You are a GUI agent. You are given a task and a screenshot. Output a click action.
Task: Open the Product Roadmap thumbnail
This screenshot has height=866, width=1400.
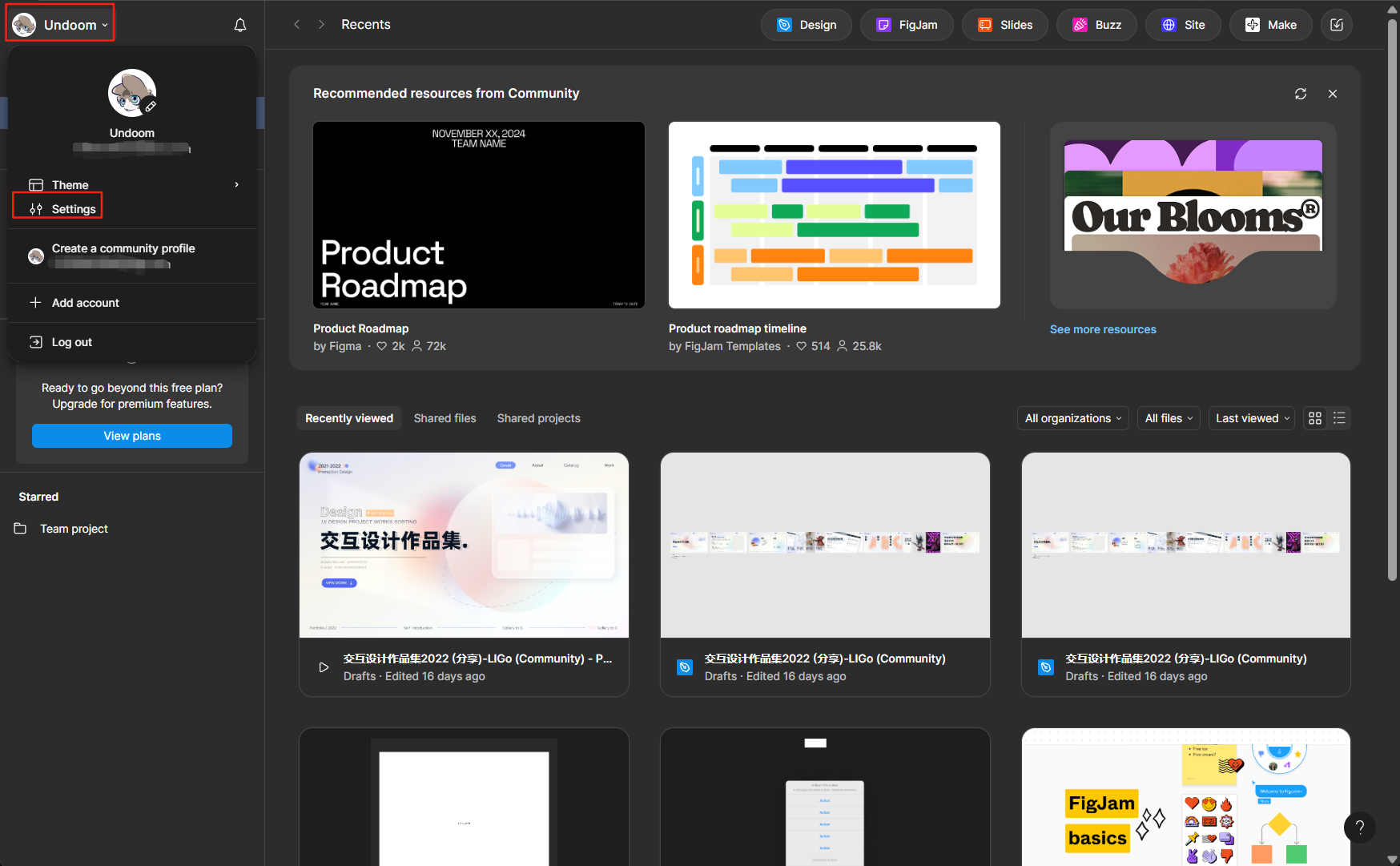coord(479,215)
